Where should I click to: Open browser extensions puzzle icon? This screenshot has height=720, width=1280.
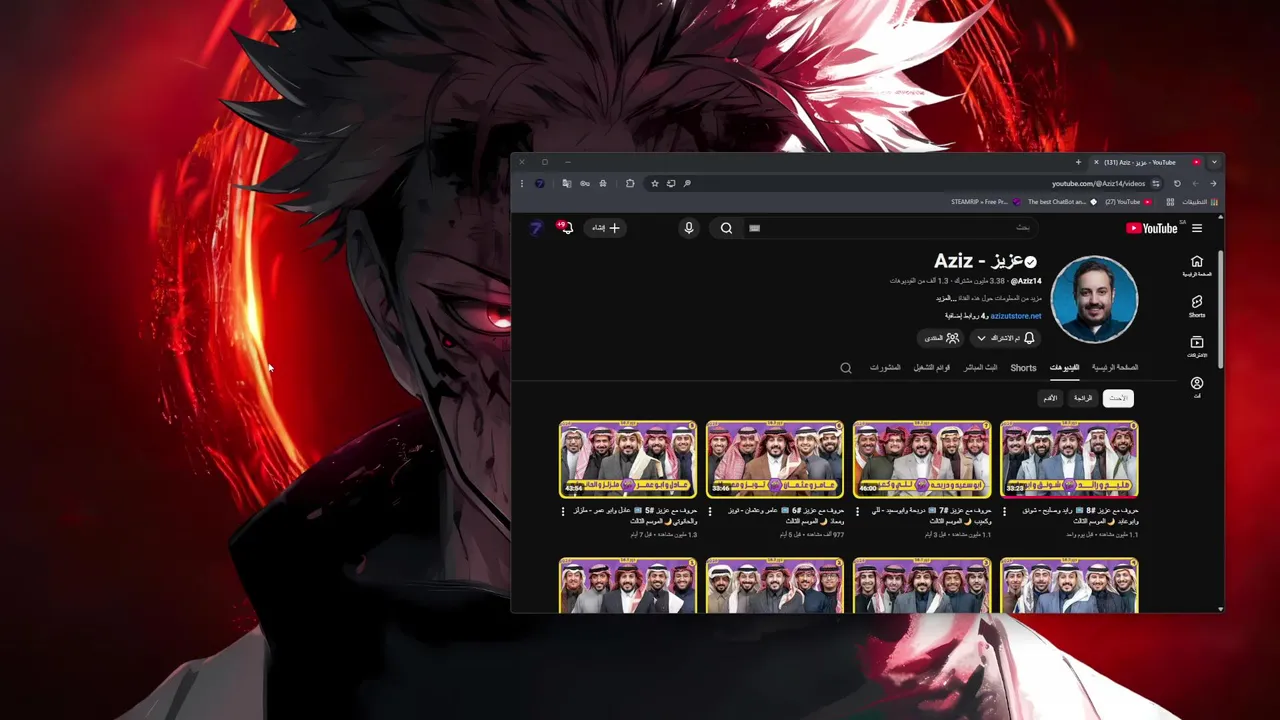pos(630,183)
